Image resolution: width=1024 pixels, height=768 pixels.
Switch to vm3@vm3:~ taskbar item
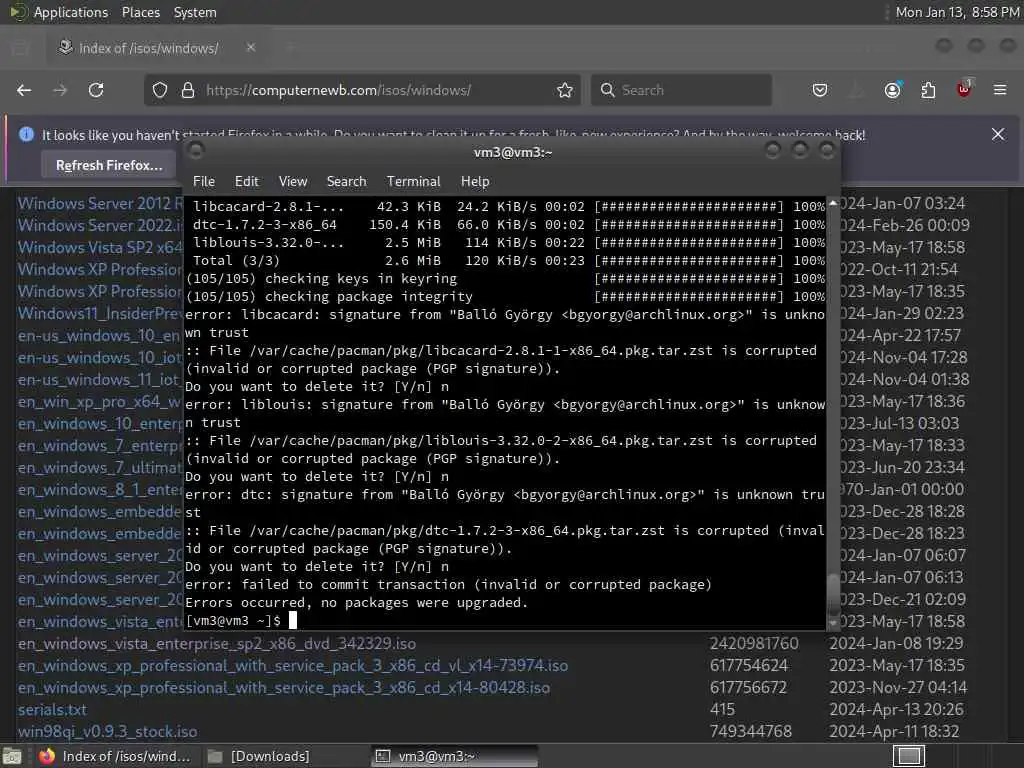pyautogui.click(x=455, y=756)
